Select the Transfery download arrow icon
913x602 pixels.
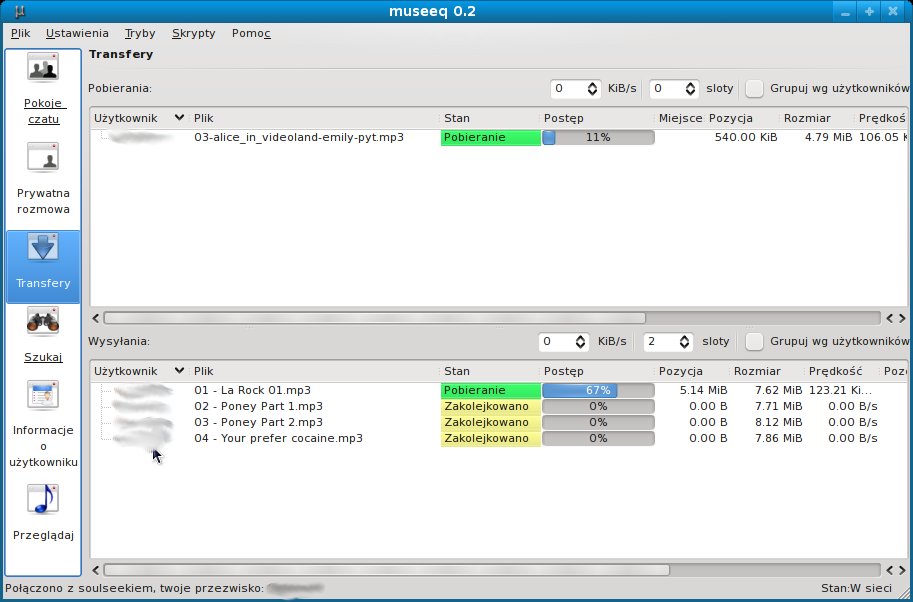[x=43, y=247]
